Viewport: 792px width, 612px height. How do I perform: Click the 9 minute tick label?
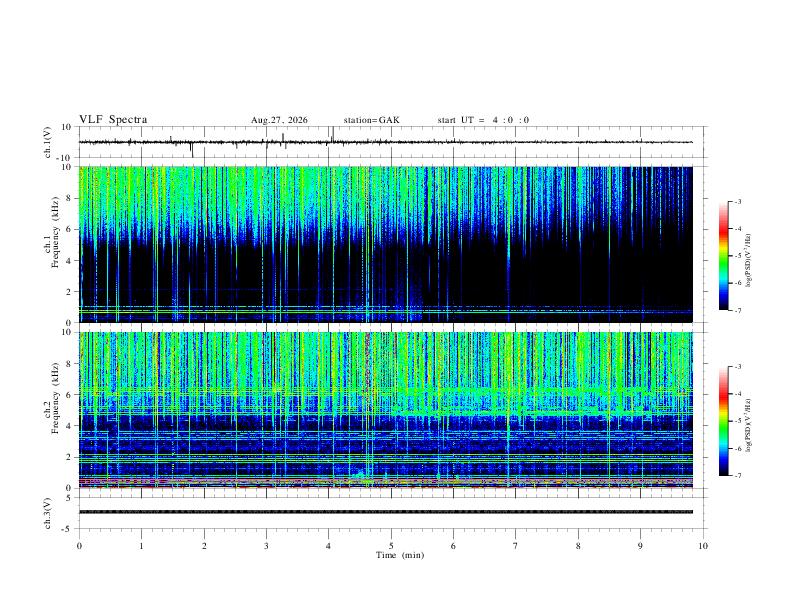coord(640,546)
